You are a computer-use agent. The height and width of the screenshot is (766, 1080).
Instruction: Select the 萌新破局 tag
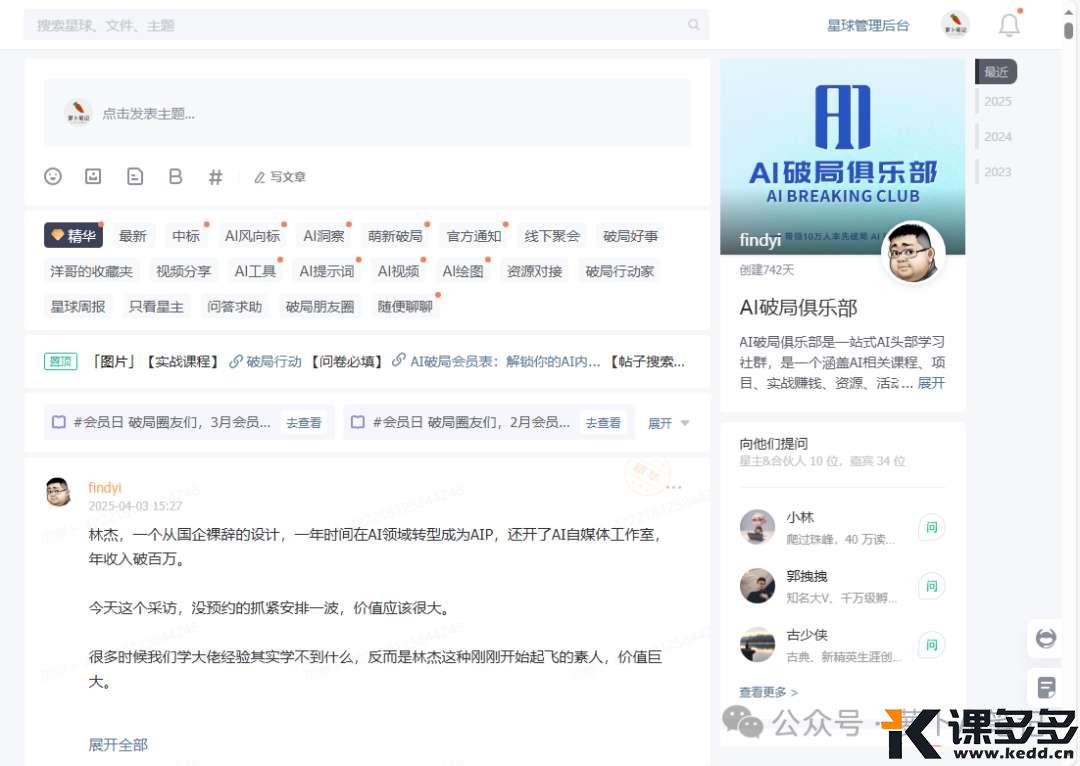395,236
